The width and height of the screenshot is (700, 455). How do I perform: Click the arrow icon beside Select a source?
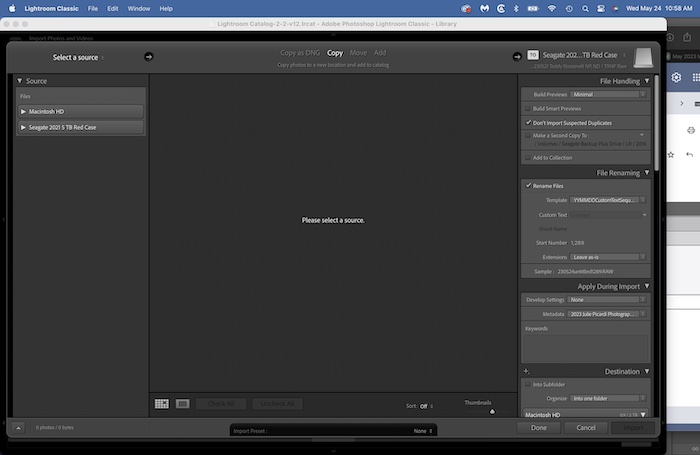(x=149, y=57)
